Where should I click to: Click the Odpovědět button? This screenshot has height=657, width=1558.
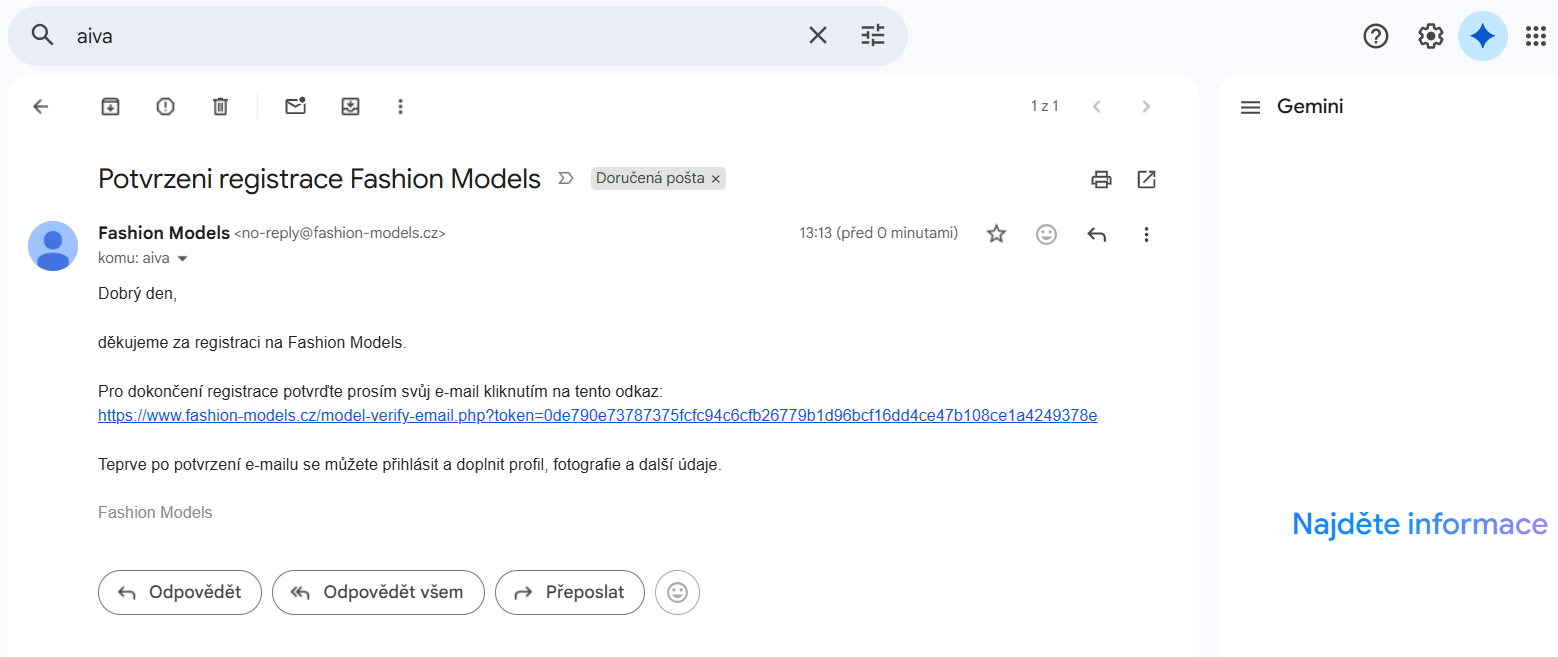[180, 592]
